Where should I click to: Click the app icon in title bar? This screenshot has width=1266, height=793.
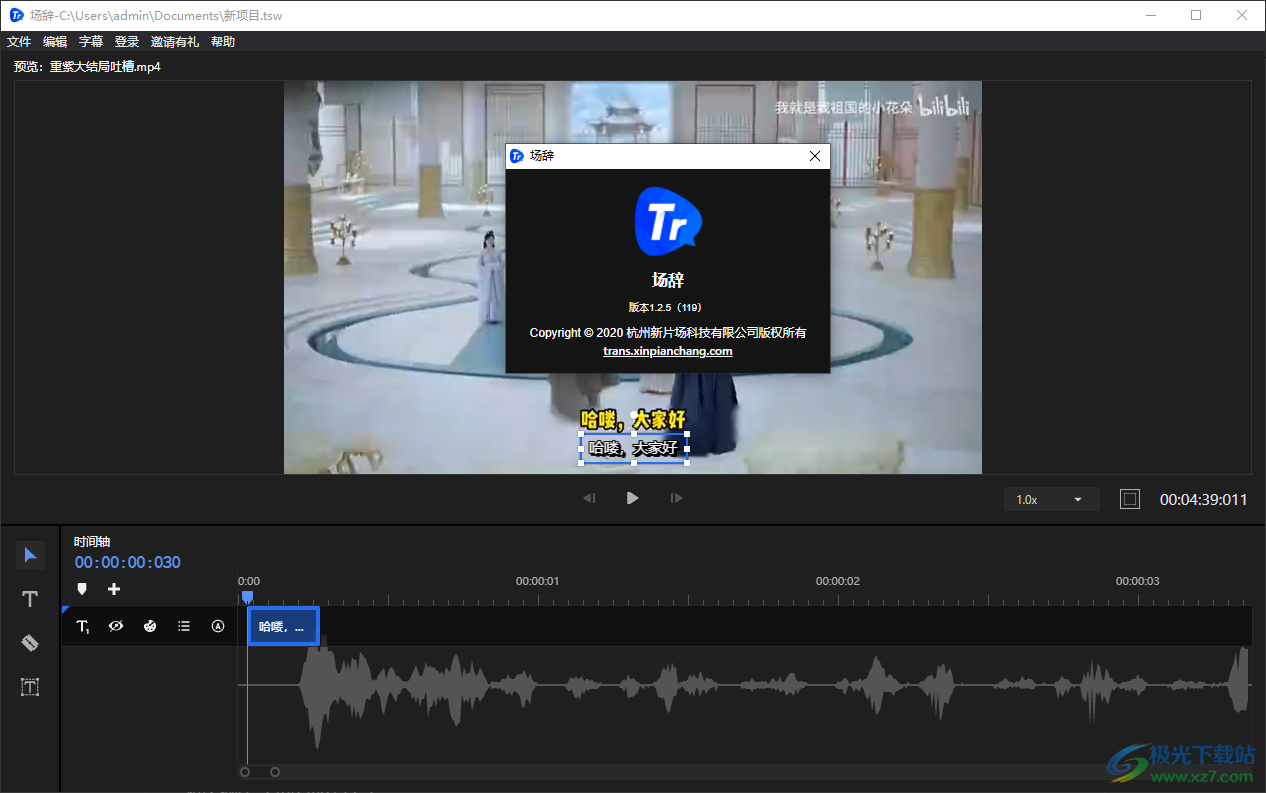pos(16,15)
